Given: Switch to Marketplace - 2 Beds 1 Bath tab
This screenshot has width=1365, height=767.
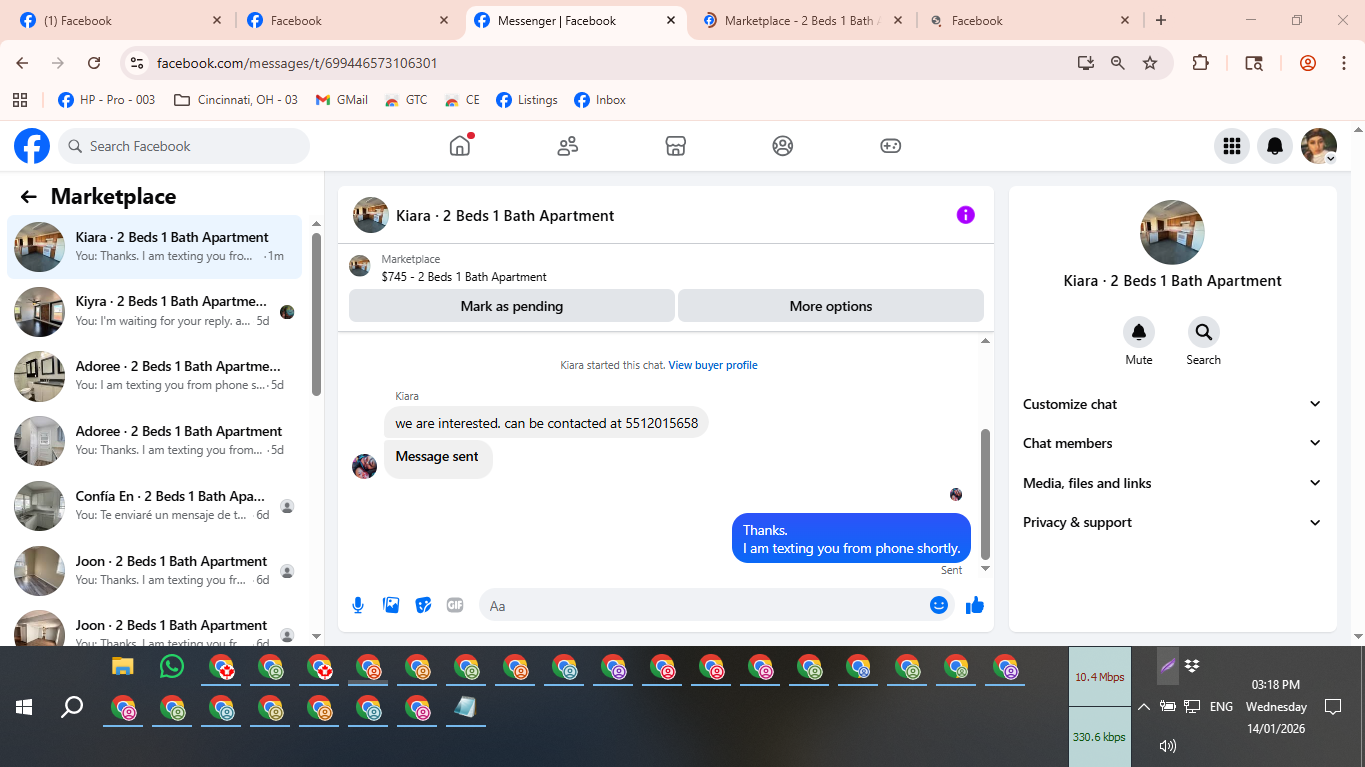Looking at the screenshot, I should [803, 20].
